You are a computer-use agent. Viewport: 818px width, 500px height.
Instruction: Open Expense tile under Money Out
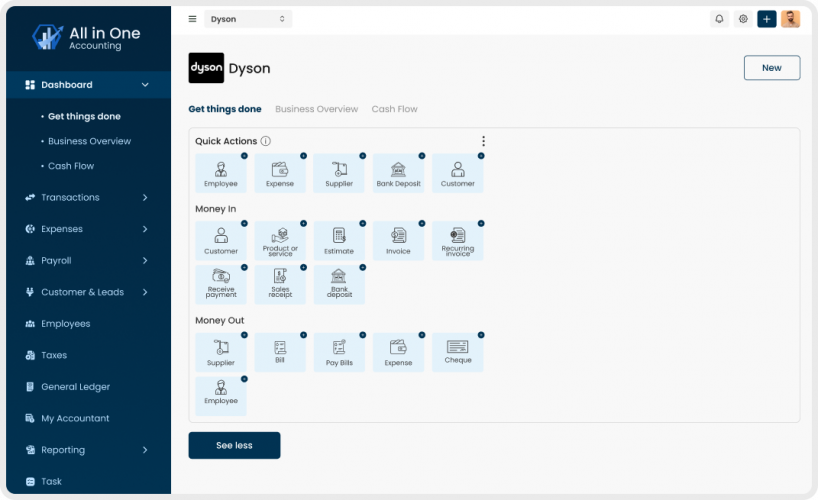(399, 352)
